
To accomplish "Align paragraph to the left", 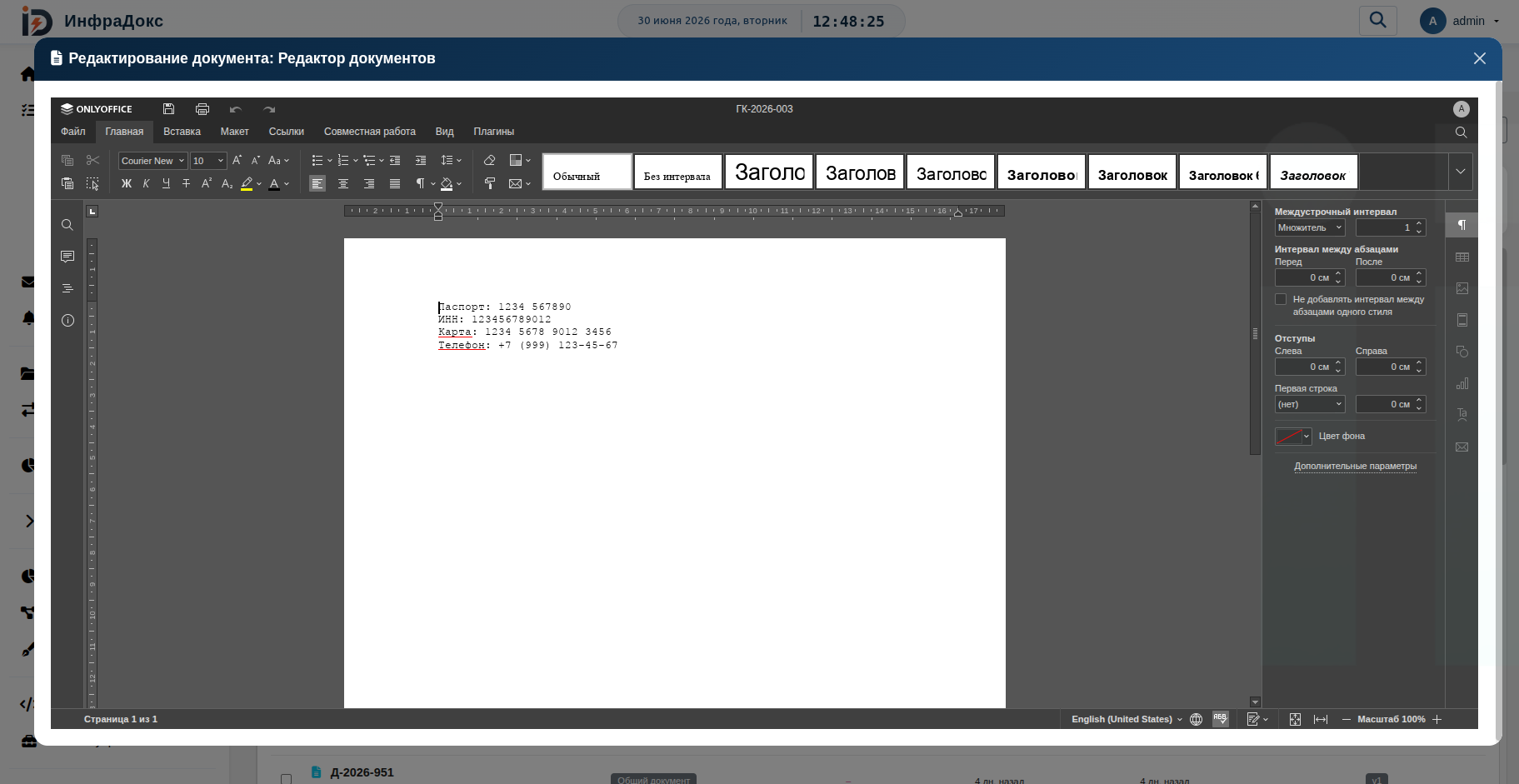I will click(317, 183).
